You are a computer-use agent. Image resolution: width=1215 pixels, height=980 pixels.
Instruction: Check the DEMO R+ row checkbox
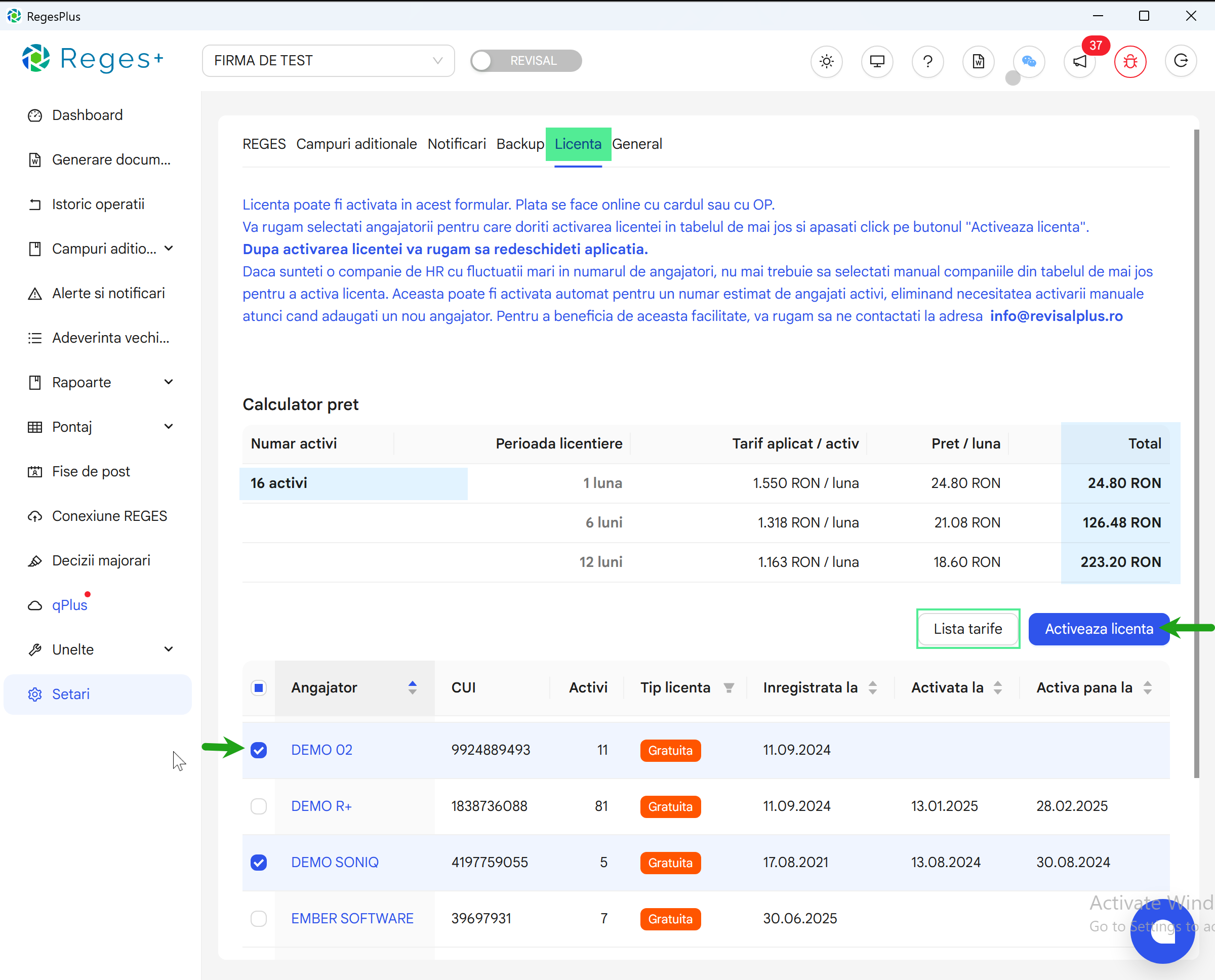[x=259, y=806]
